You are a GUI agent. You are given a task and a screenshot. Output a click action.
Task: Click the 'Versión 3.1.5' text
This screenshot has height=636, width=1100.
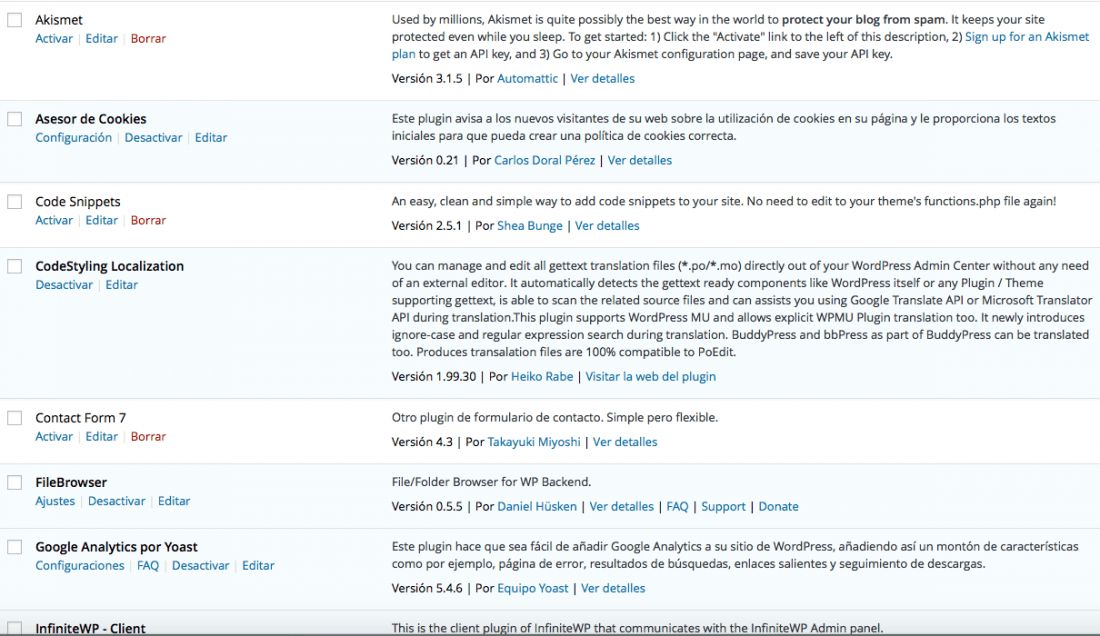[427, 79]
